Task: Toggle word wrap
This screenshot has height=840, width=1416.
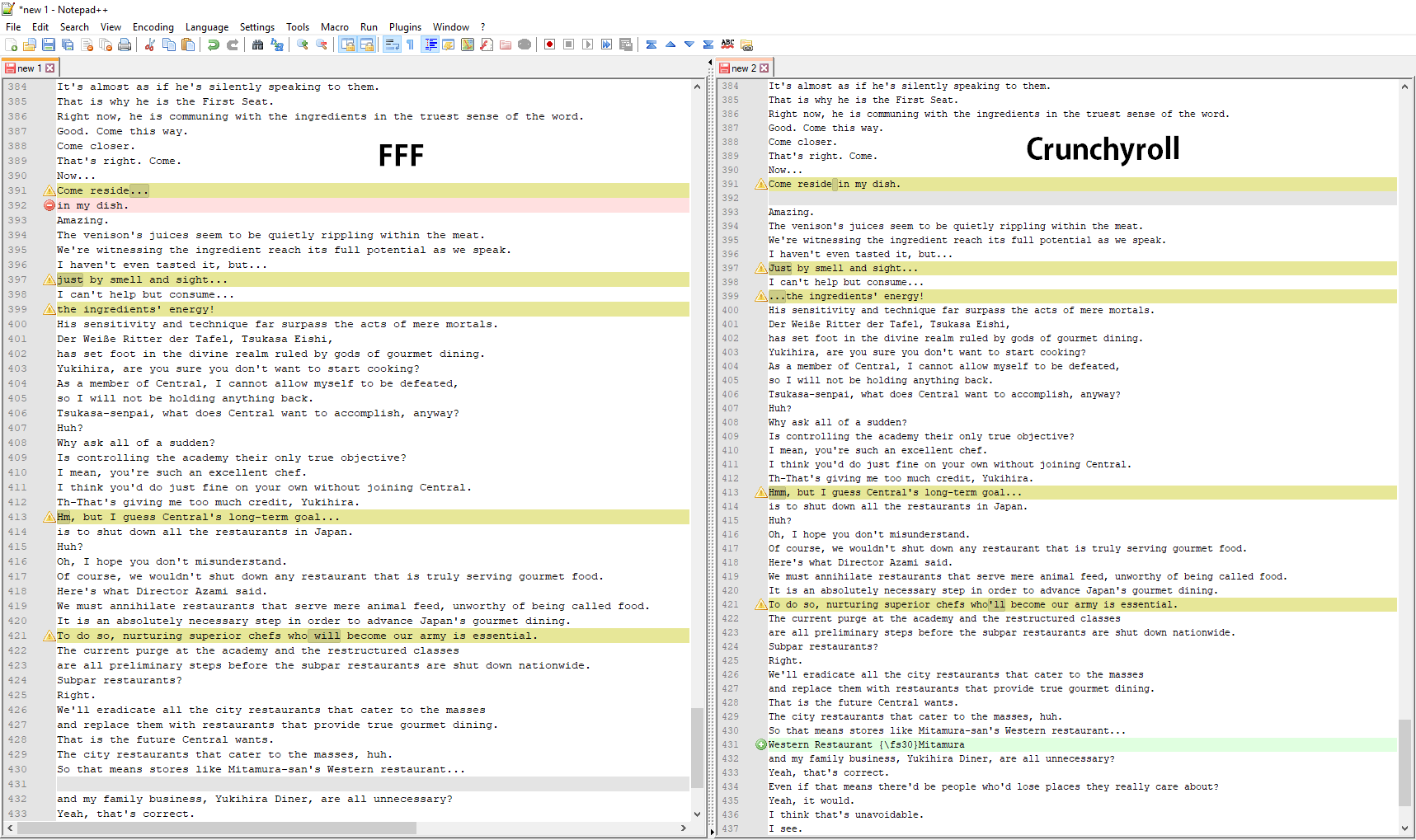Action: coord(392,45)
